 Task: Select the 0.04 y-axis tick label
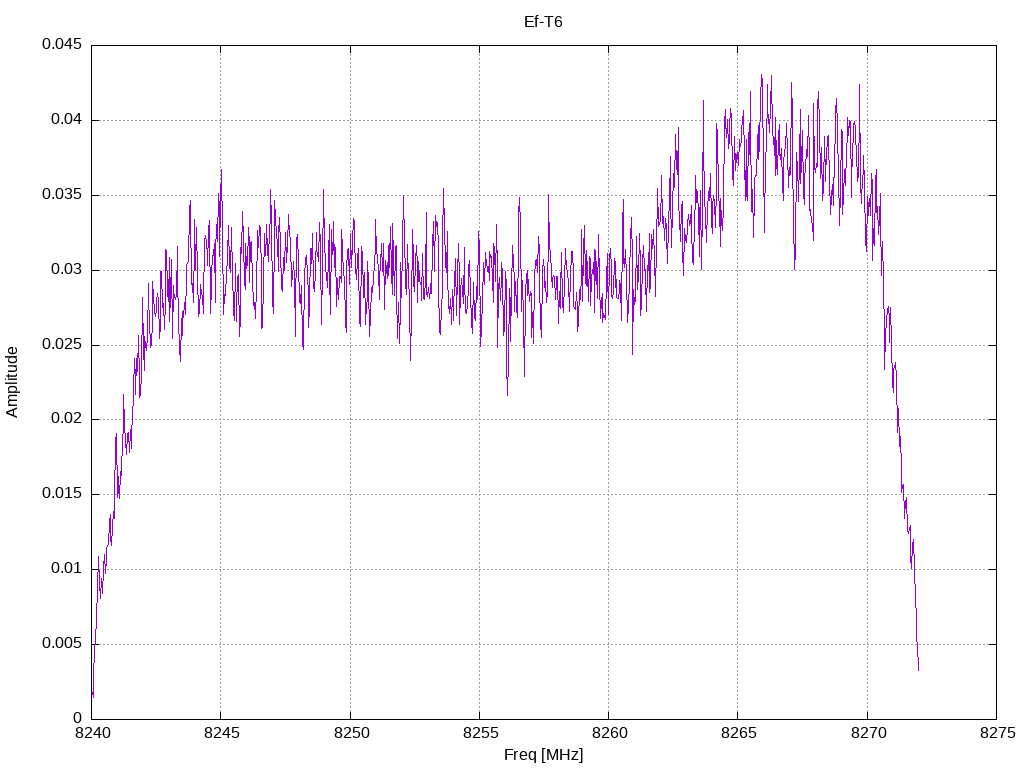[67, 120]
